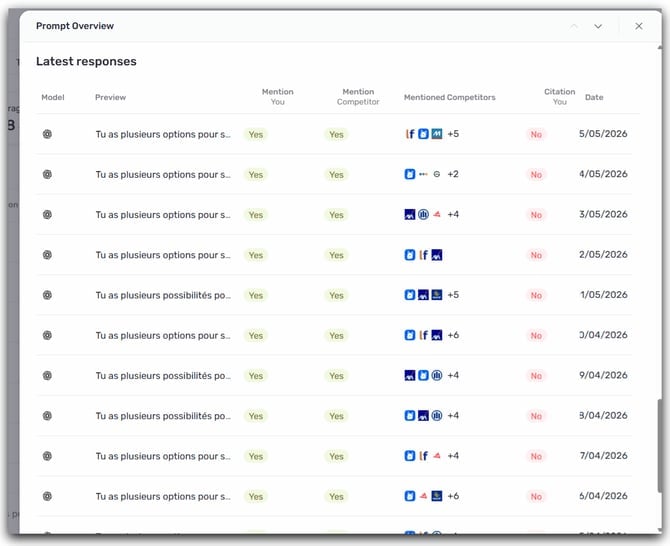Click the first blue competitor logo in the 2/05/2026 row
670x546 pixels.
[410, 255]
